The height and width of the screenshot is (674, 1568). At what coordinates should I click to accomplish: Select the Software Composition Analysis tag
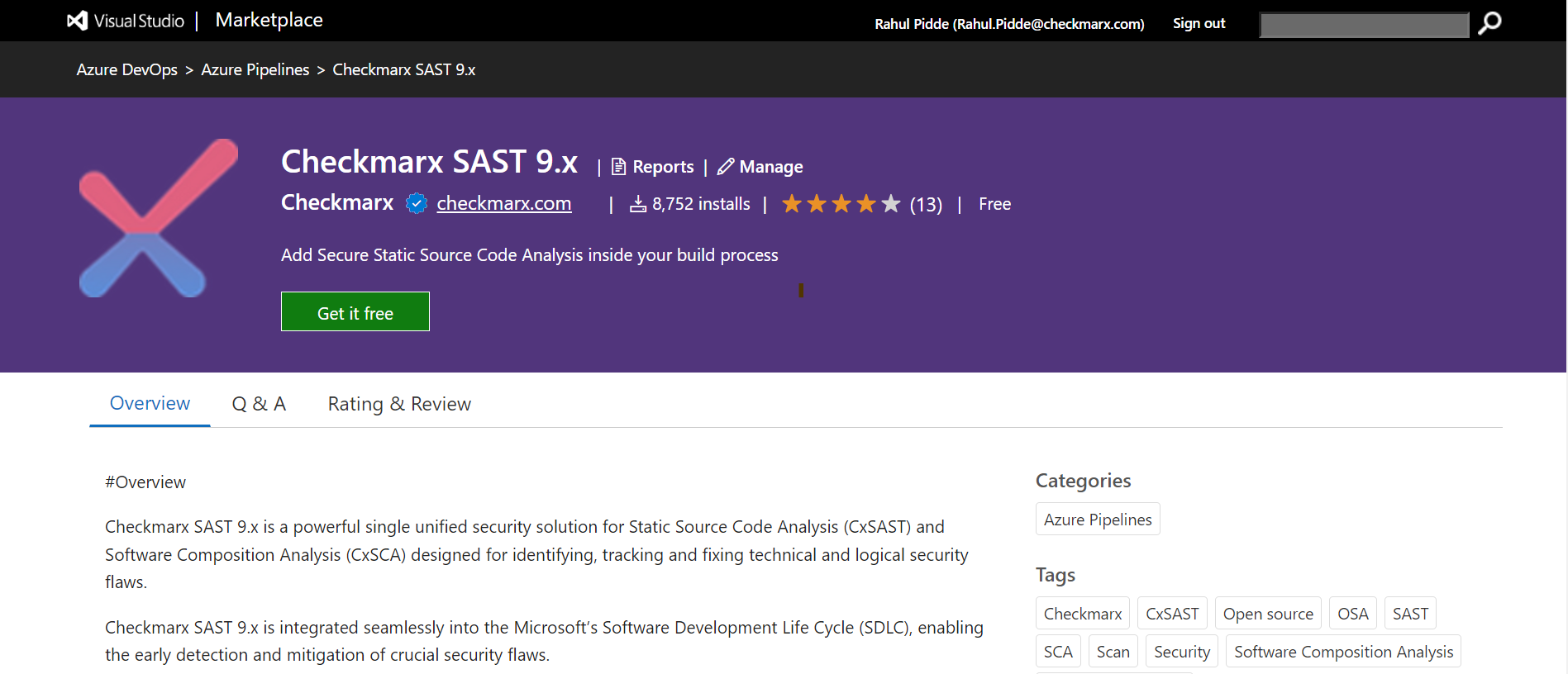coord(1343,651)
